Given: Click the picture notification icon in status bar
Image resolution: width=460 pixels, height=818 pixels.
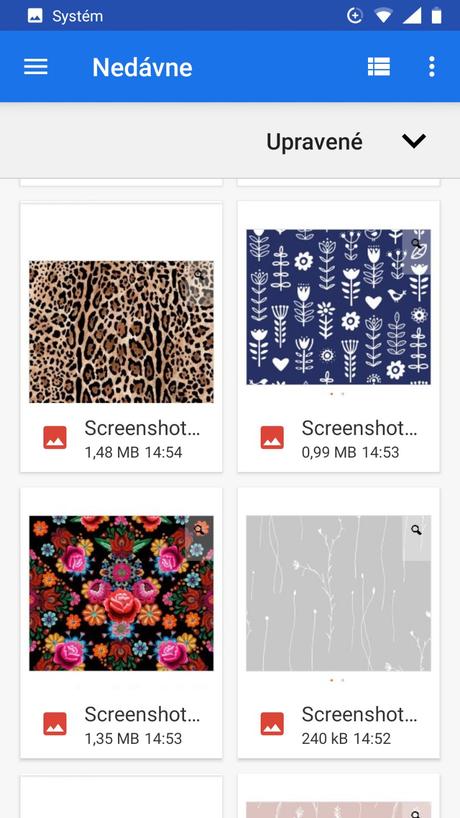Looking at the screenshot, I should pyautogui.click(x=35, y=16).
